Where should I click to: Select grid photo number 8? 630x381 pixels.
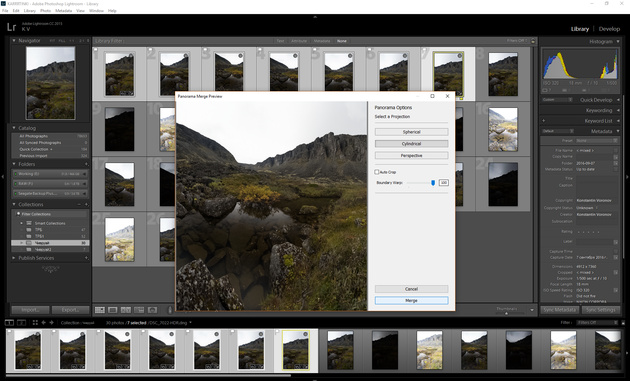(503, 74)
